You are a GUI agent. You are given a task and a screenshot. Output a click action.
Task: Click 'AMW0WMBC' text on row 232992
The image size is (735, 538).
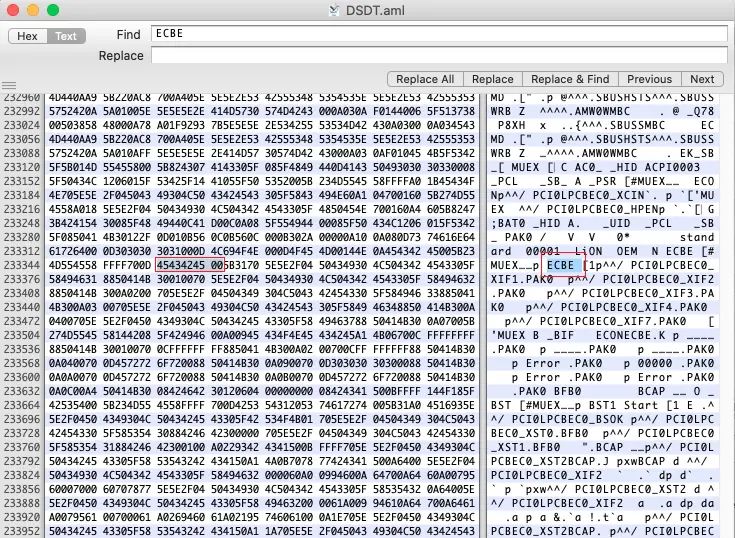[603, 112]
